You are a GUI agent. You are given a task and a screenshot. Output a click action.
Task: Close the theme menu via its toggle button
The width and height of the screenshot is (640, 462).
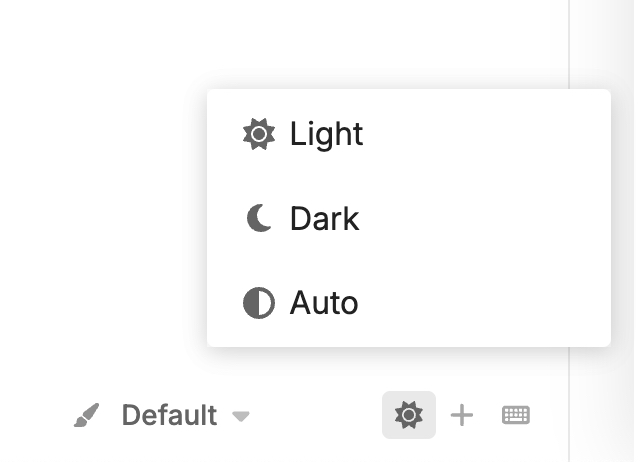[408, 415]
